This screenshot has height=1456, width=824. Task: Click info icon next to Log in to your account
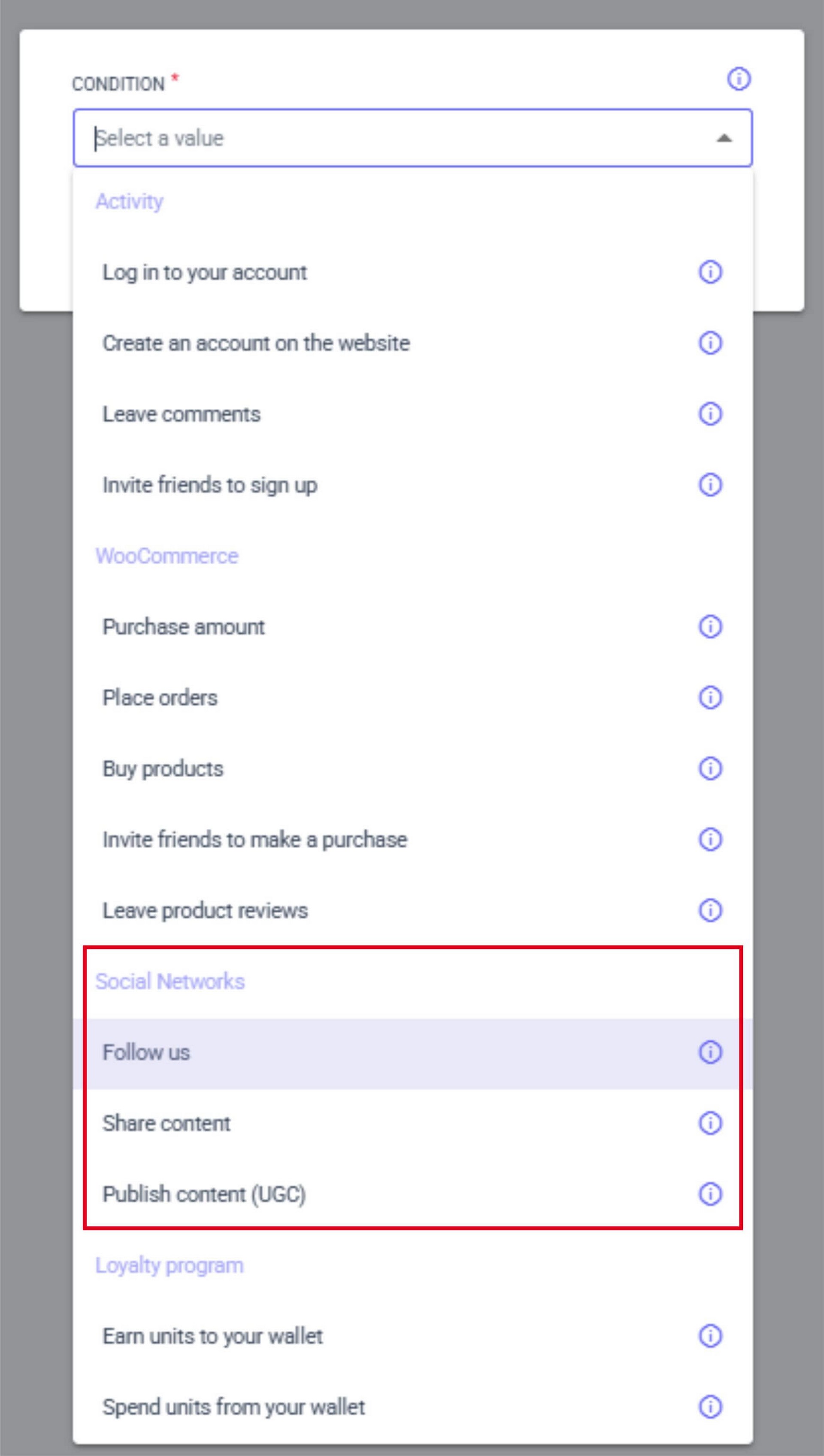tap(710, 272)
